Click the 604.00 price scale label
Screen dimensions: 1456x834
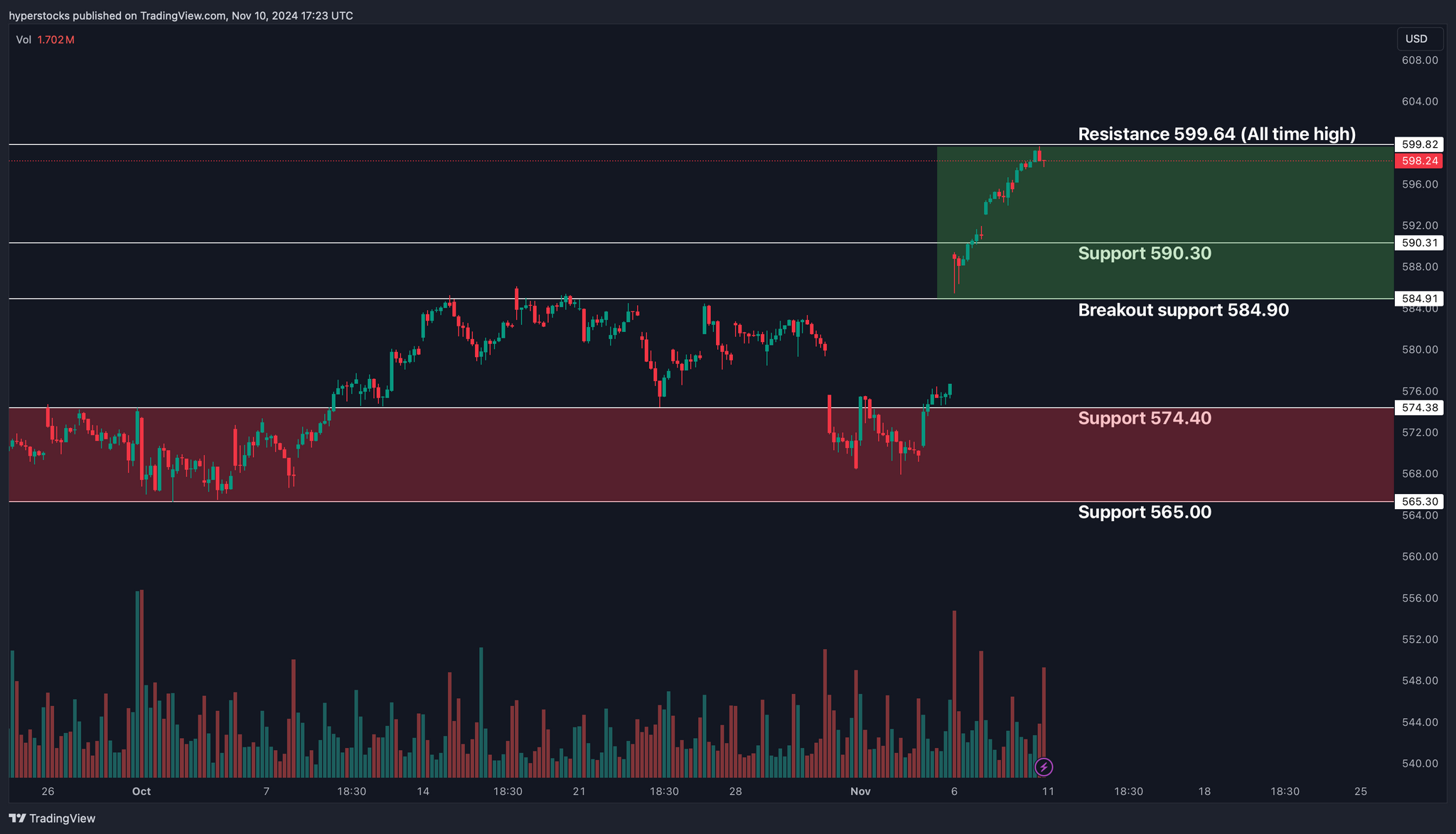coord(1420,102)
